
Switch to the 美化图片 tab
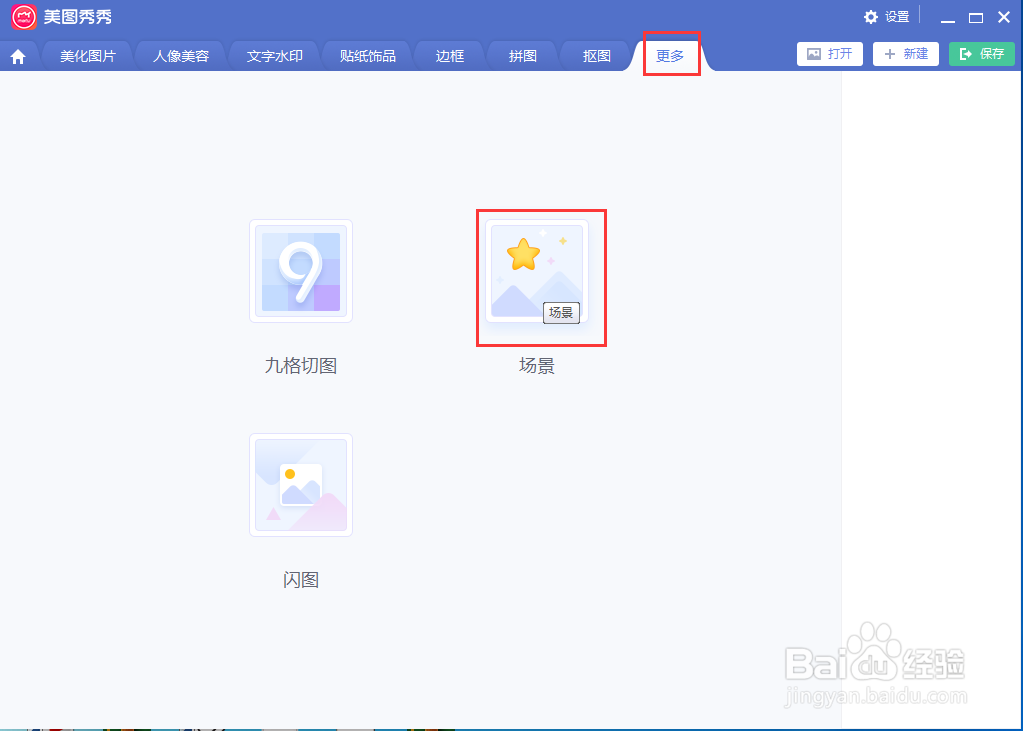pos(88,55)
